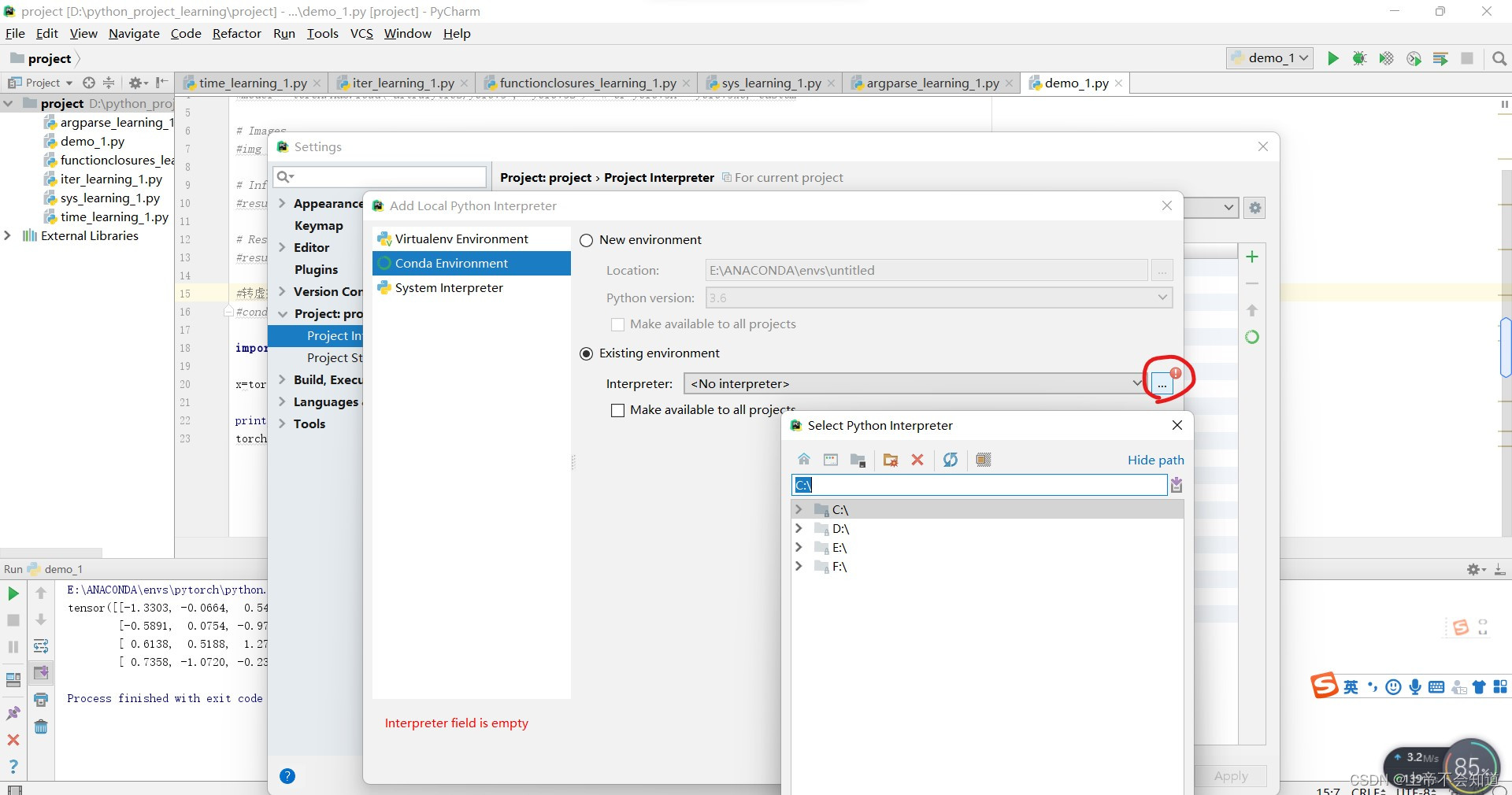Refresh the file chooser tree
The image size is (1512, 795).
951,460
